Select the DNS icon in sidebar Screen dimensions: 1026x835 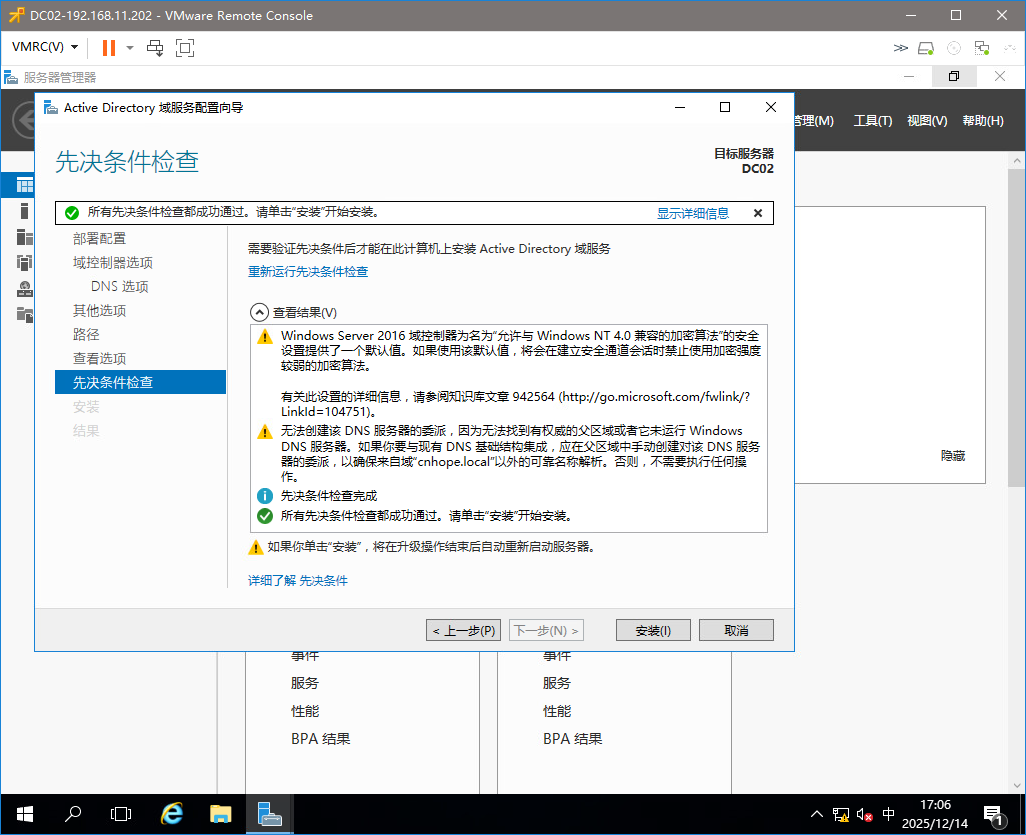pos(24,289)
